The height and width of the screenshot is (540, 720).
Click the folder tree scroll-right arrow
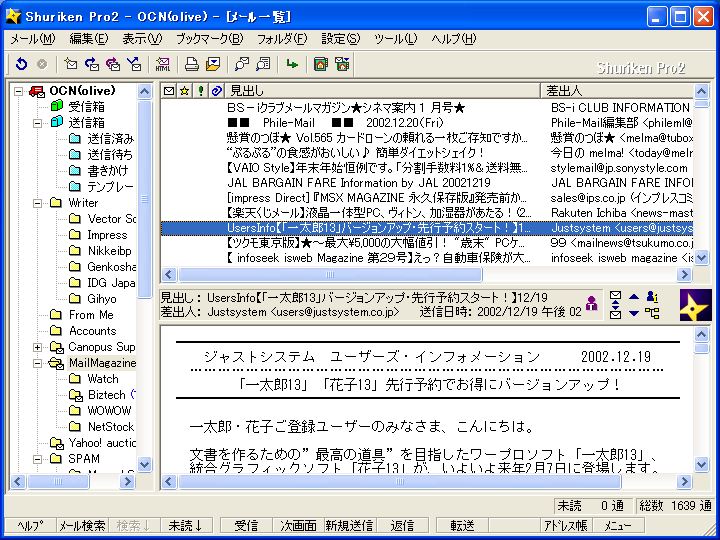click(x=127, y=482)
